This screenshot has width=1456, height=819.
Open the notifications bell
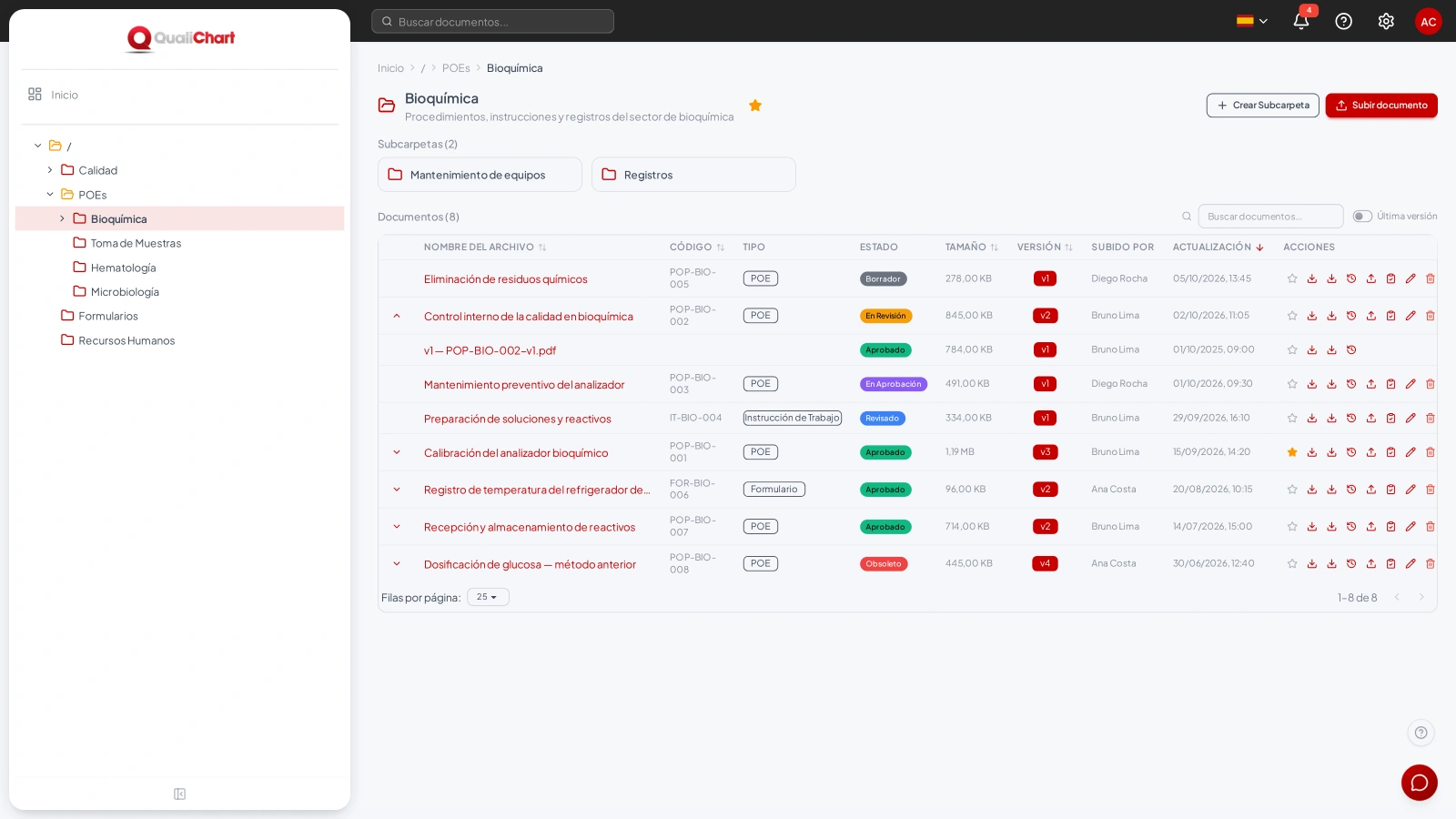[1301, 21]
